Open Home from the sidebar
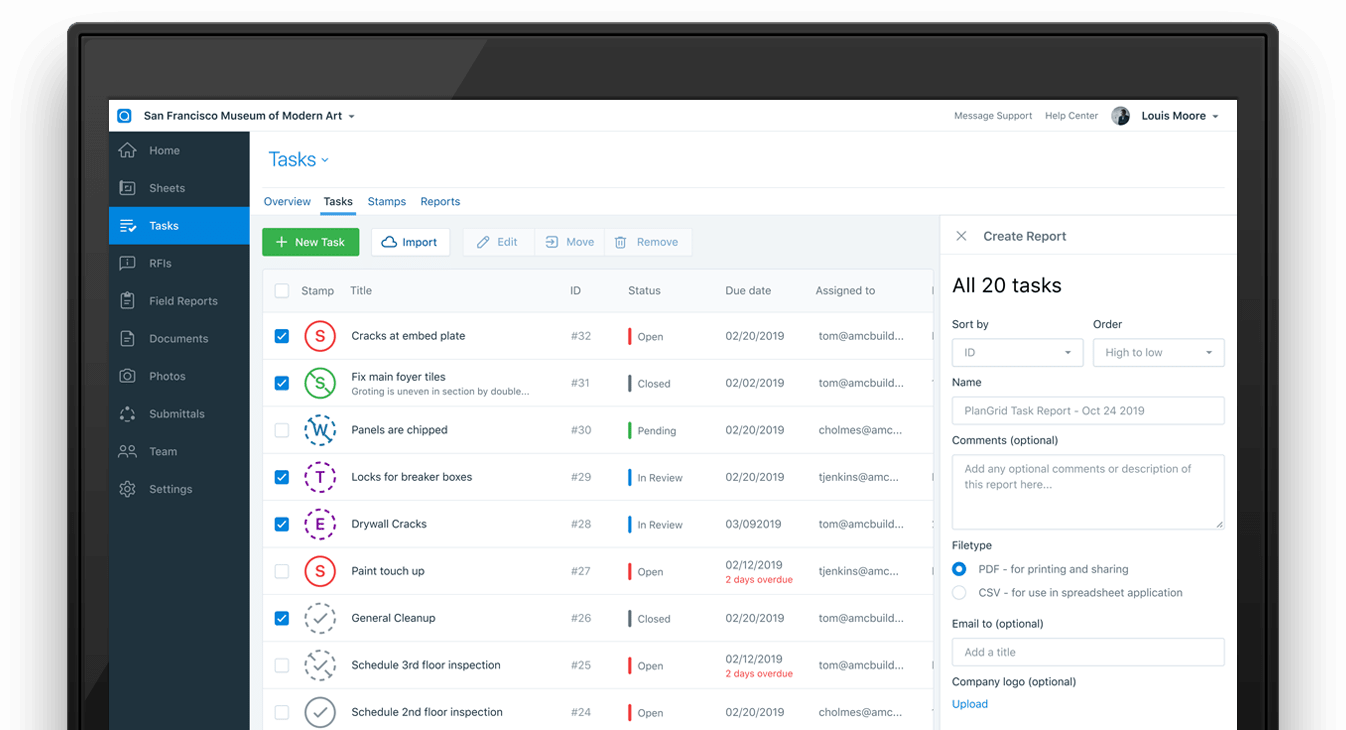 pyautogui.click(x=179, y=151)
